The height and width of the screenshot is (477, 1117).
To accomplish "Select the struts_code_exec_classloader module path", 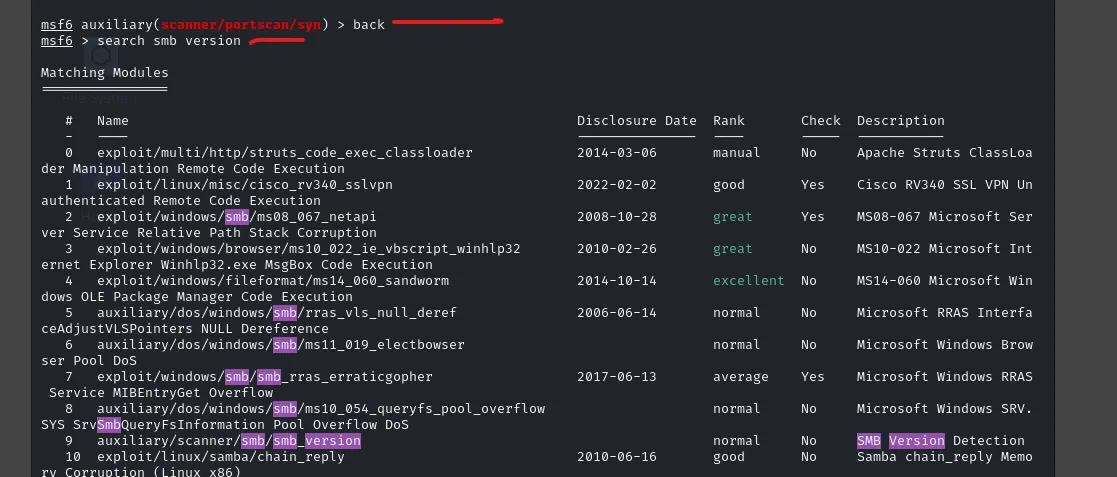I will tap(285, 152).
